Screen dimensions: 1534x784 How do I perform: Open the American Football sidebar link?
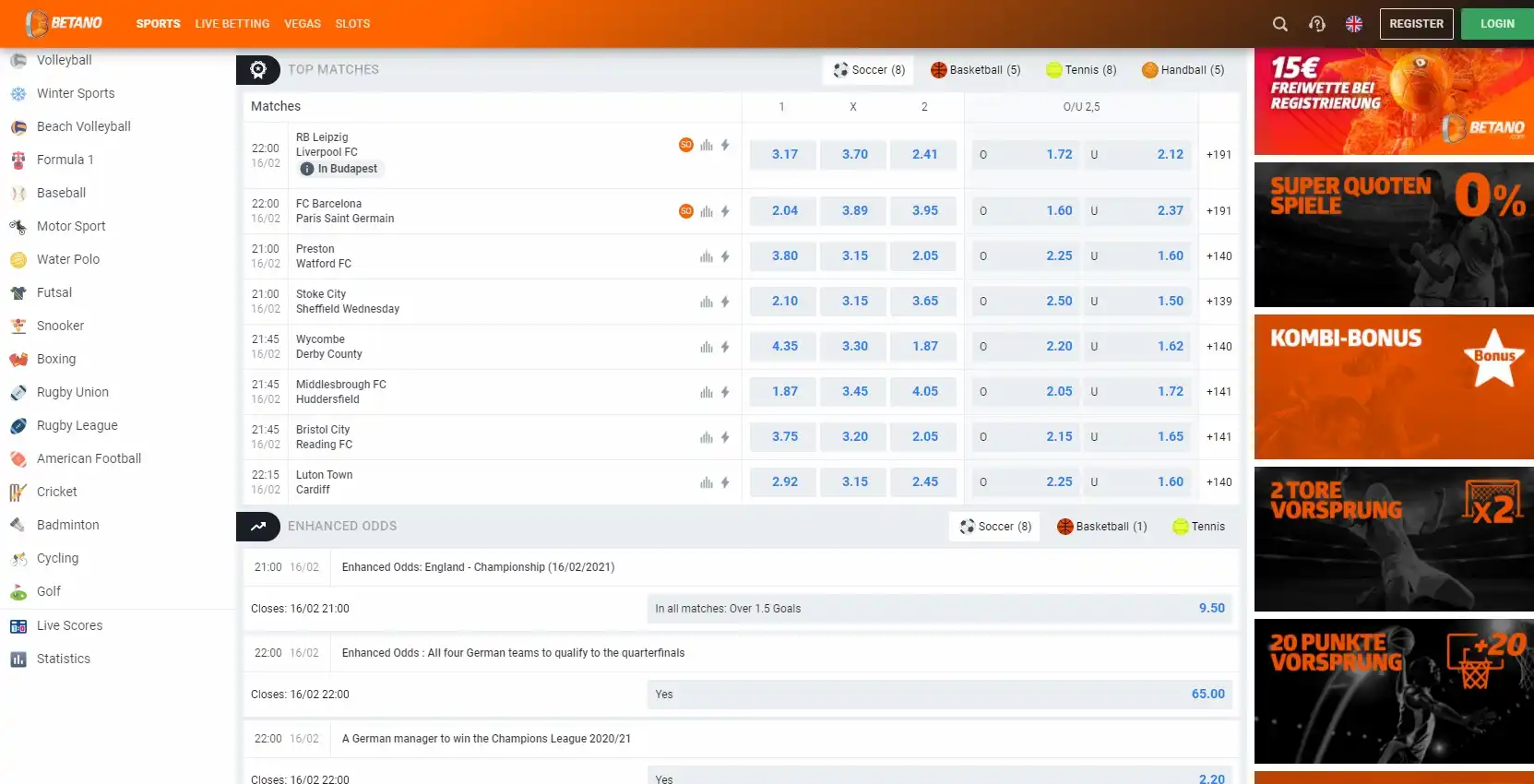coord(89,458)
